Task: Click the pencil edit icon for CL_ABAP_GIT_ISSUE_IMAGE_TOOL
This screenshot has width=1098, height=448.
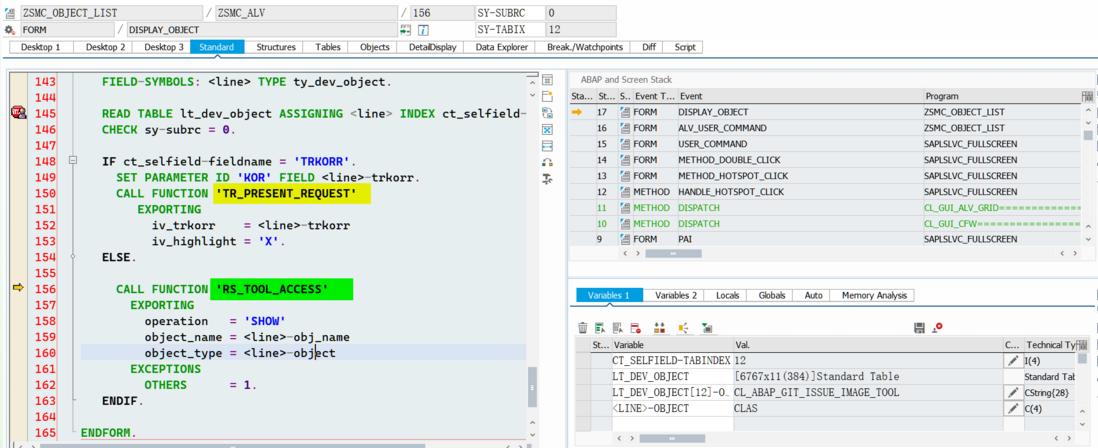Action: [x=1012, y=393]
